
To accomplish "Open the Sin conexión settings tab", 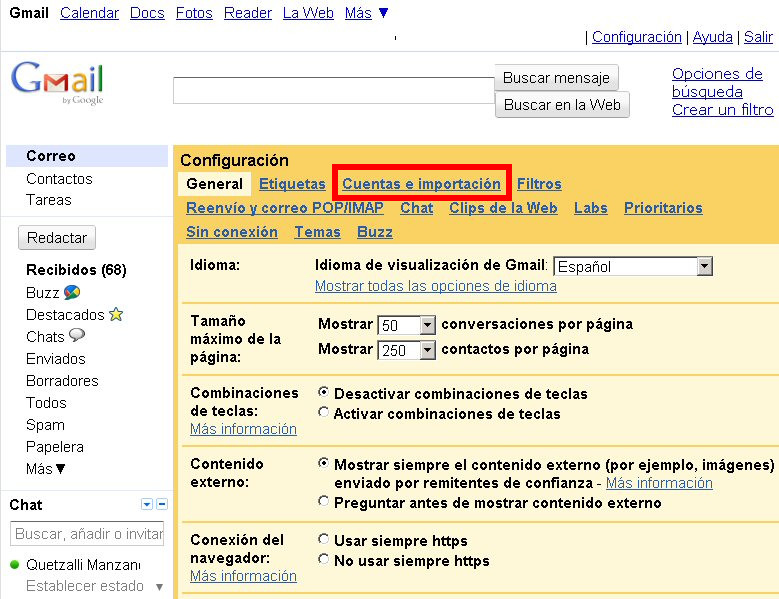I will point(232,232).
